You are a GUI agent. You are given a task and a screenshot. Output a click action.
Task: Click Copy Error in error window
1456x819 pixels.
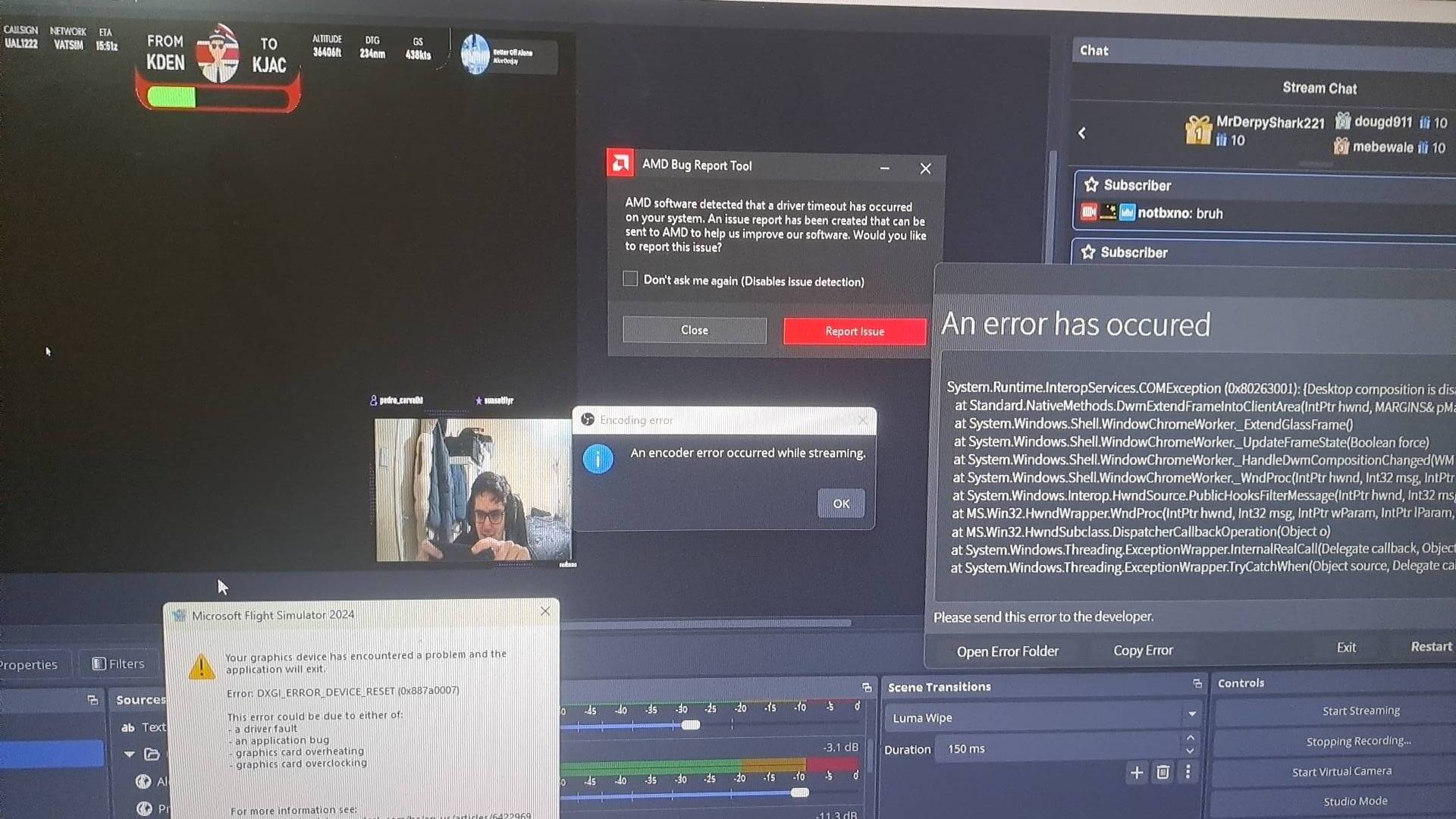pyautogui.click(x=1142, y=651)
